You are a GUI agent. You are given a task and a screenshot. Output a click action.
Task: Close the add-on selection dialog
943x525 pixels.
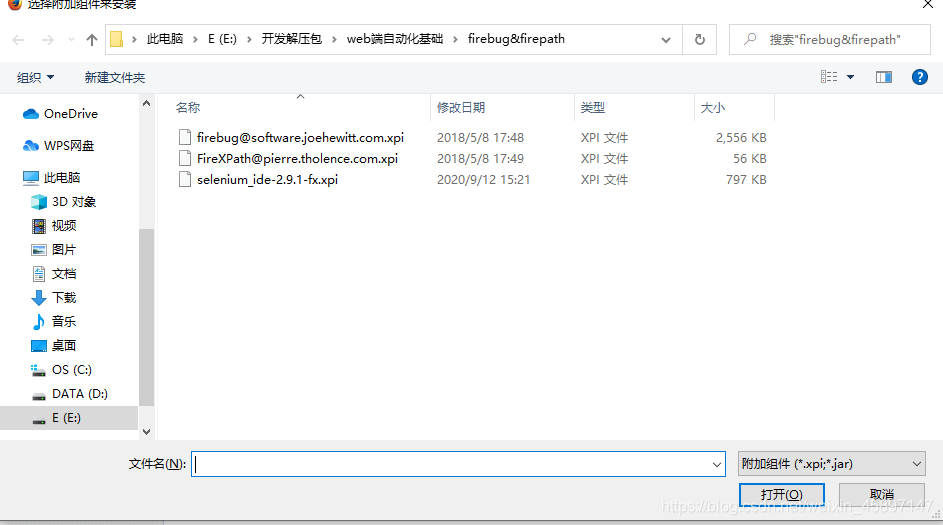click(927, 4)
